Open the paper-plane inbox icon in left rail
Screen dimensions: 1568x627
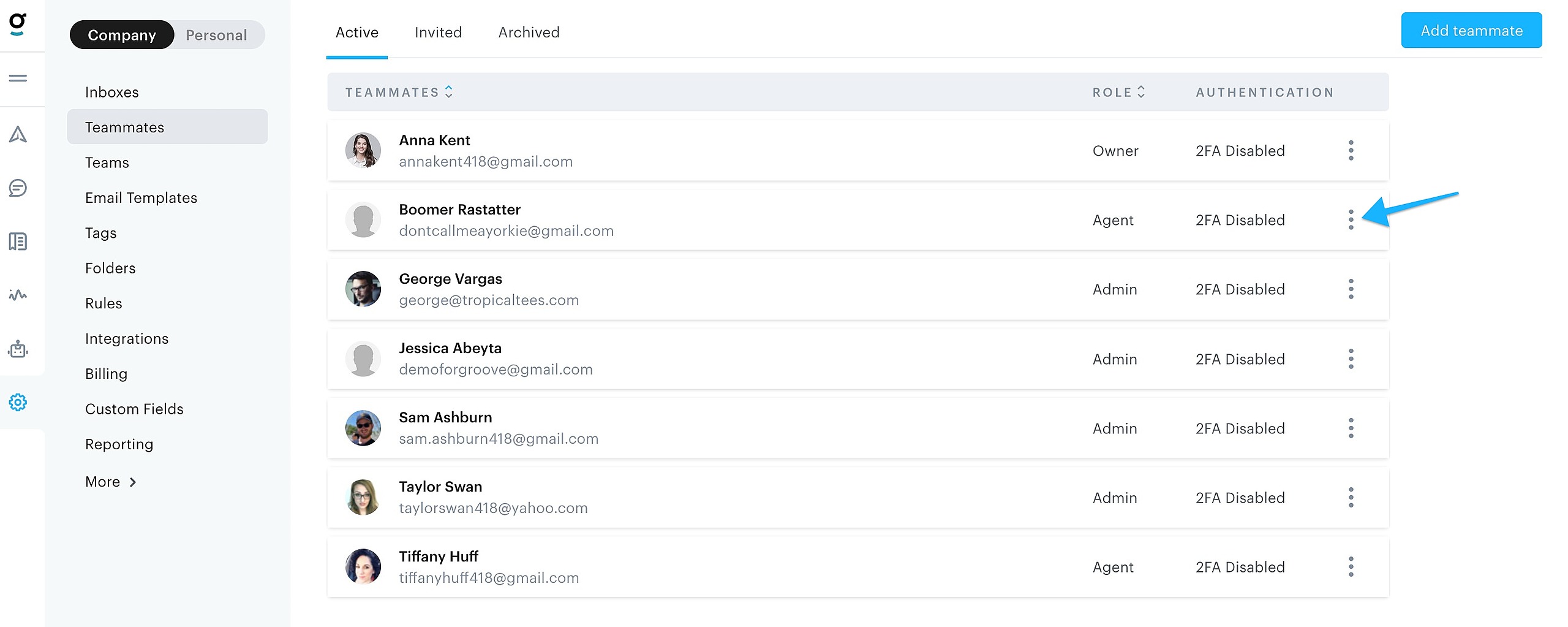[x=18, y=134]
